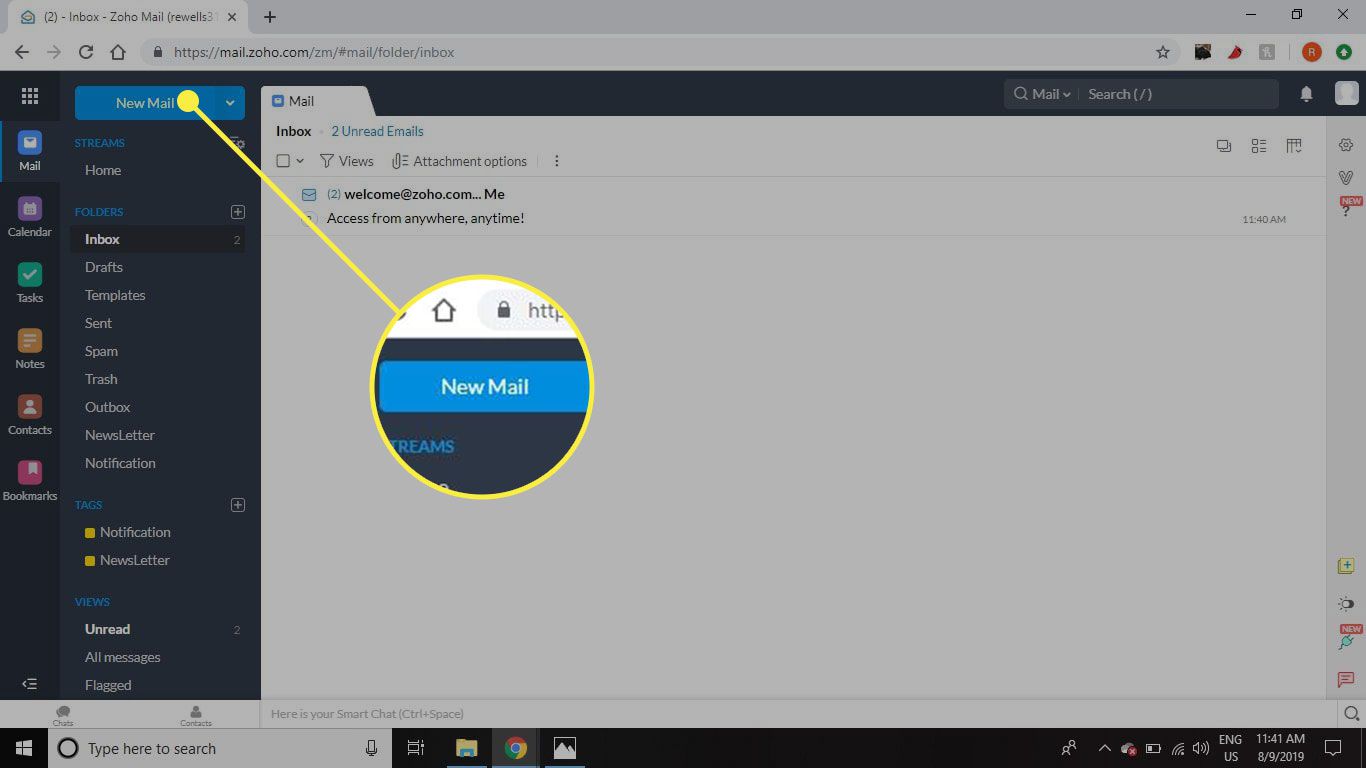Image resolution: width=1366 pixels, height=768 pixels.
Task: Open Zoho Mail settings gear
Action: 1346,145
